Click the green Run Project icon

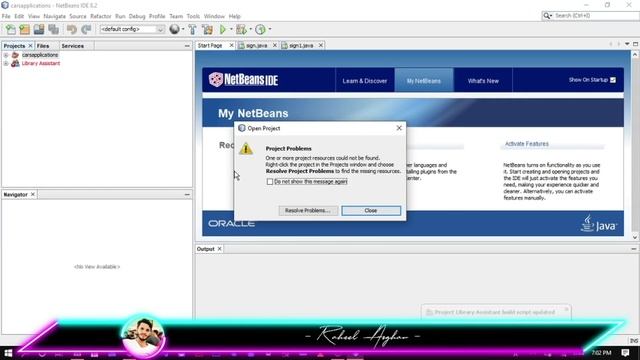[223, 29]
